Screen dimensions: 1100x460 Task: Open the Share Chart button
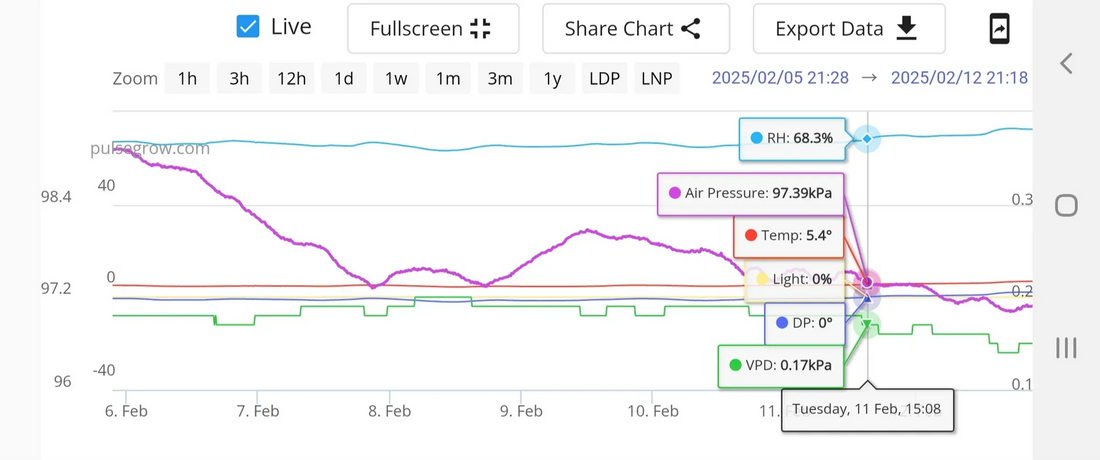point(635,29)
